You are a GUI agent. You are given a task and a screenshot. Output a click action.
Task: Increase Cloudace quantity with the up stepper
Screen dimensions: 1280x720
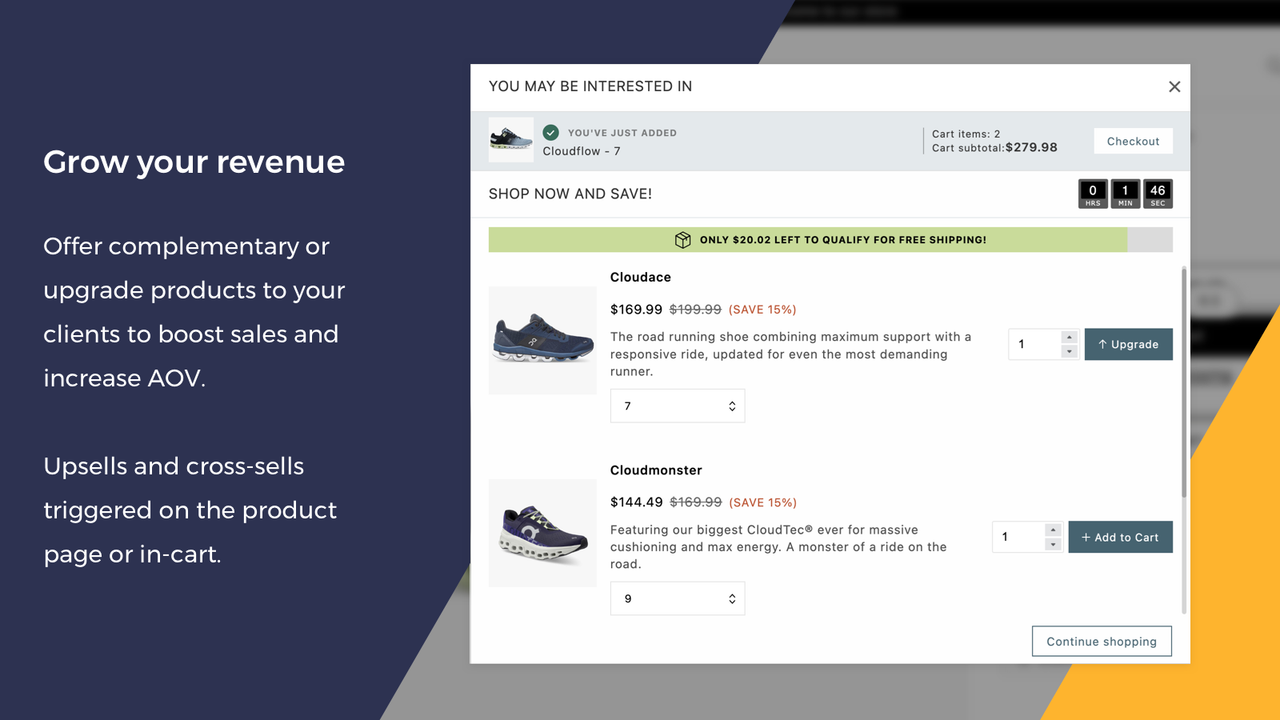click(1068, 337)
